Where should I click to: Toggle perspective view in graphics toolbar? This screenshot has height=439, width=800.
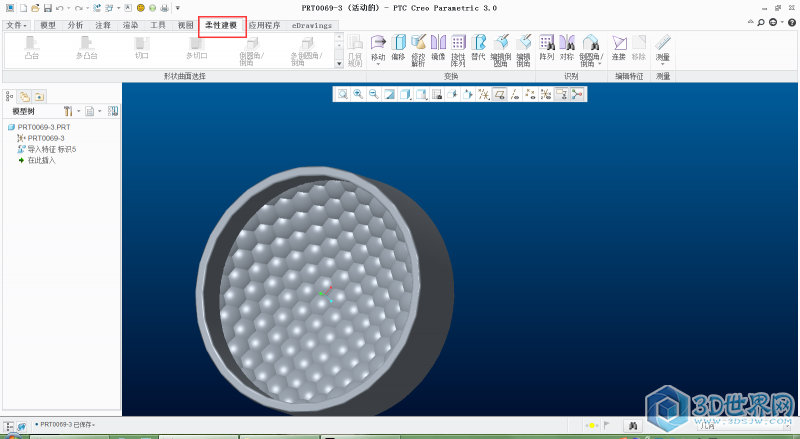[x=452, y=94]
